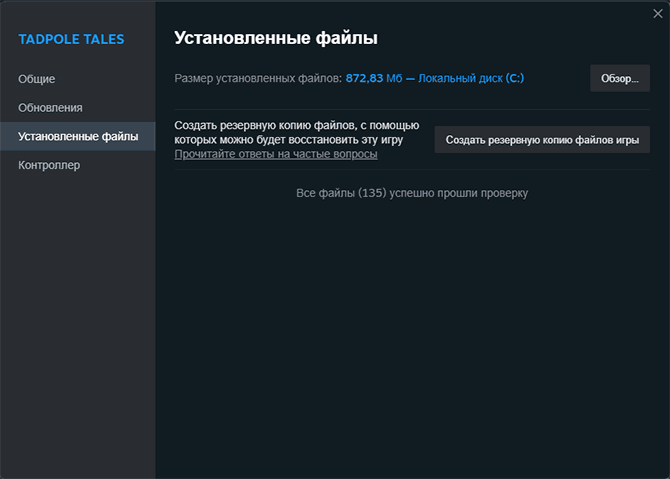This screenshot has height=479, width=670.
Task: Click the backup description text beginning Создать резервную копию
Action: 297,132
